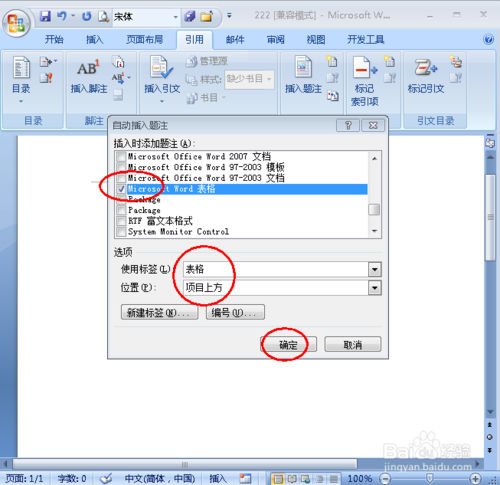
Task: Switch to Draft view icon
Action: (x=334, y=479)
